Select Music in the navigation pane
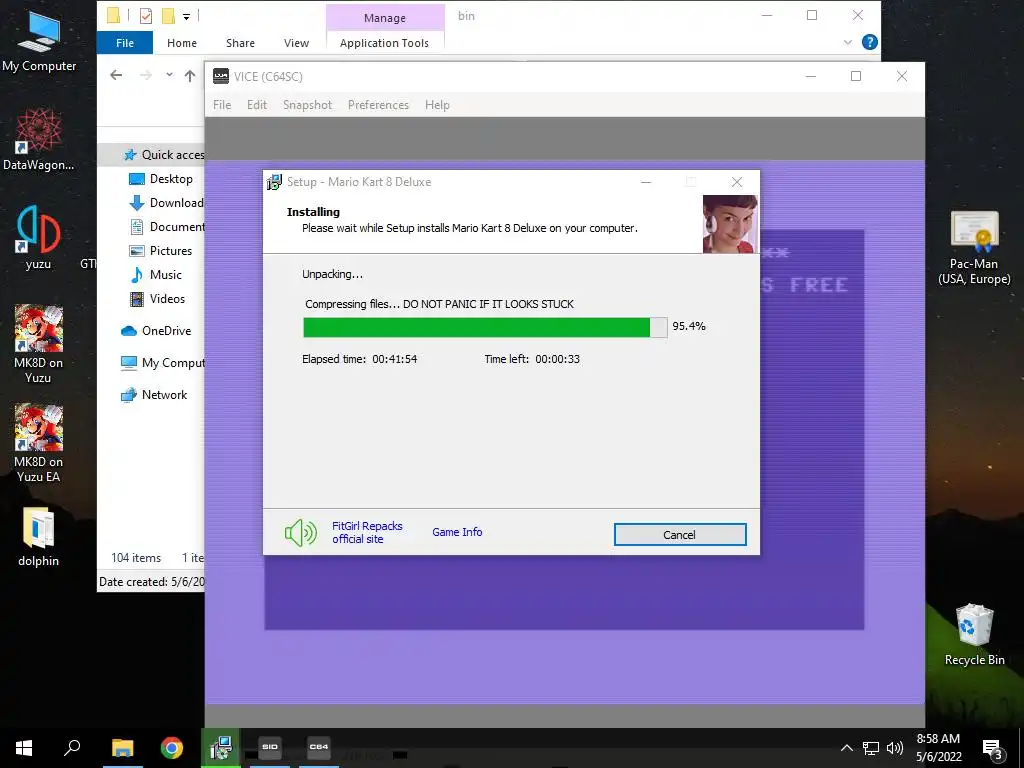The width and height of the screenshot is (1024, 768). (155, 274)
